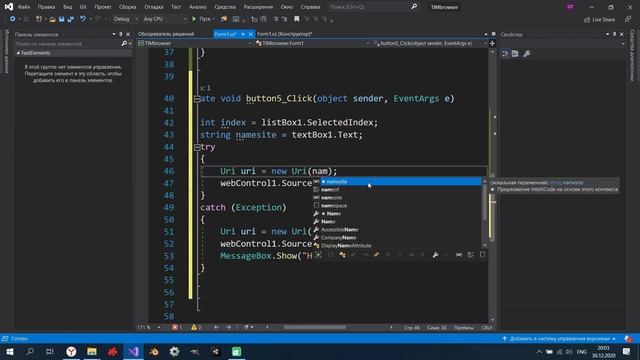Start debugging with the green Пуск button
Screen dimensions: 640x360
click(202, 19)
